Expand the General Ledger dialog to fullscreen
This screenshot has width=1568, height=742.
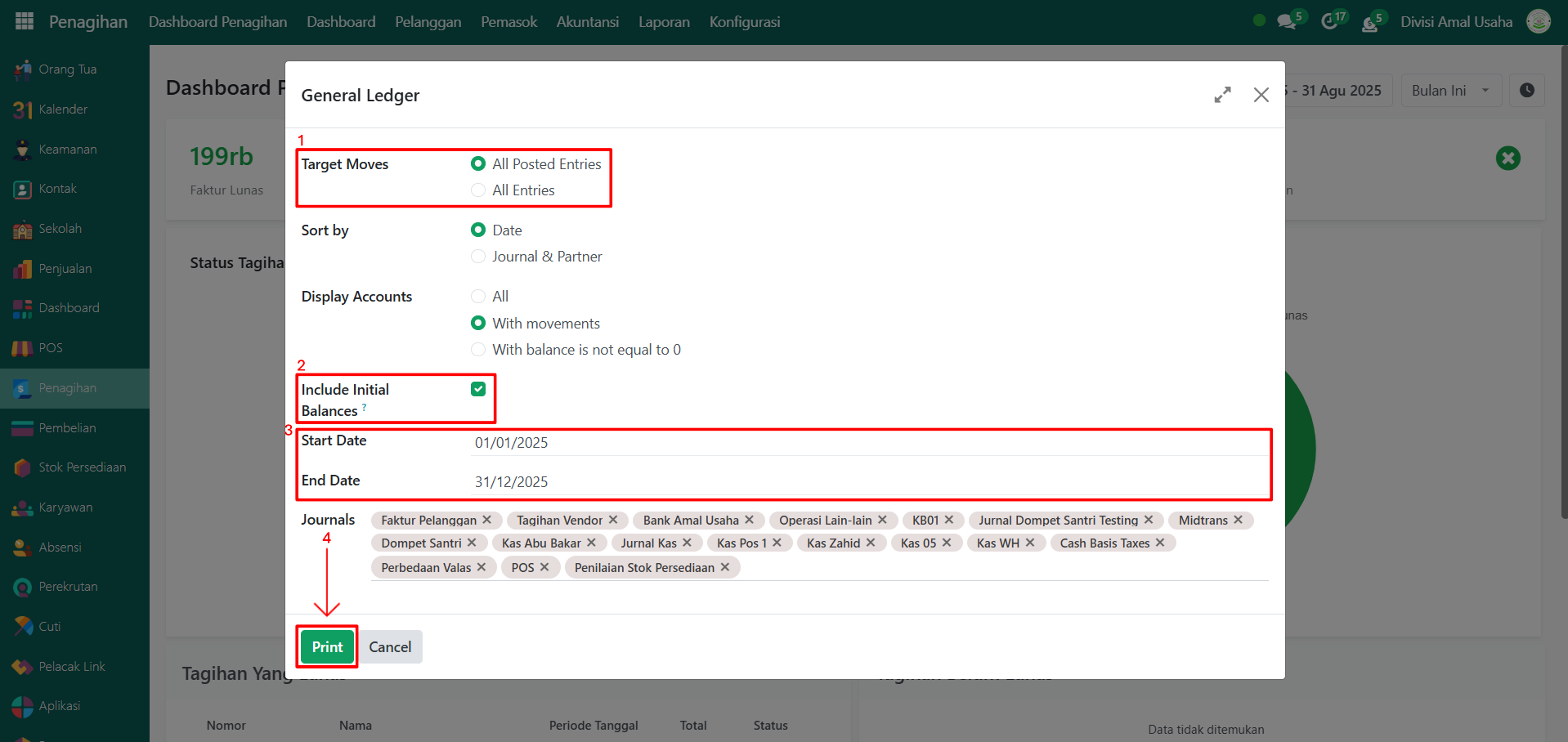pyautogui.click(x=1222, y=95)
